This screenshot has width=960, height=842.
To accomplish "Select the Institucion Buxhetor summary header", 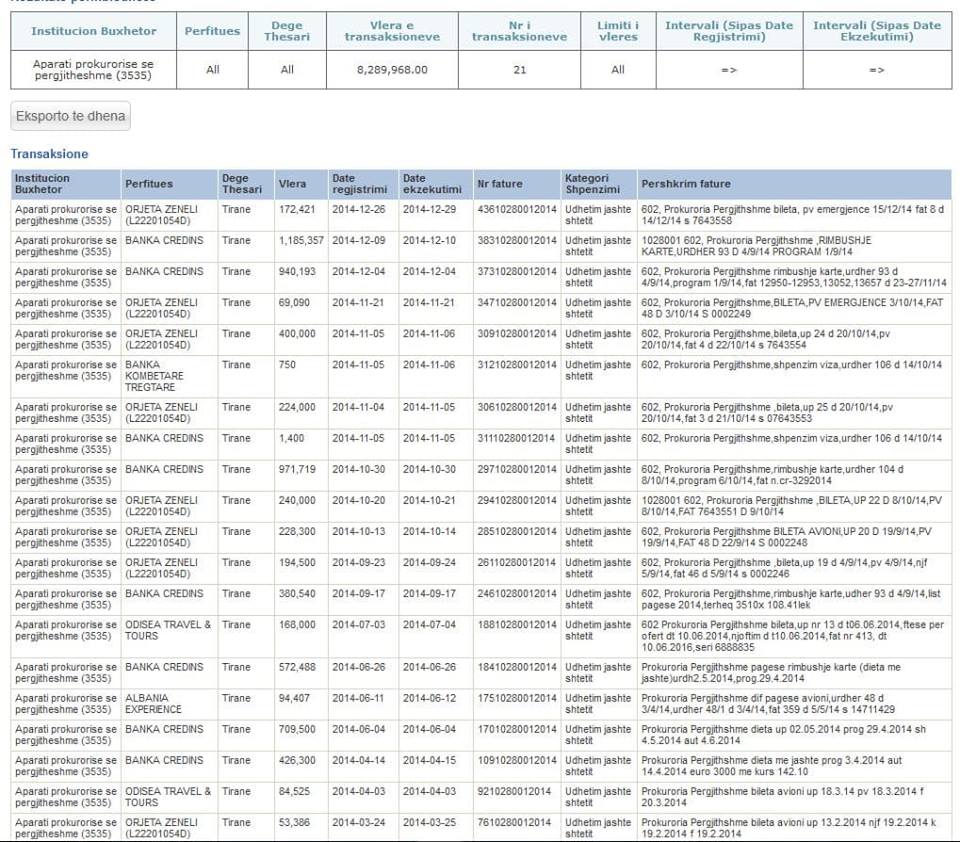I will 94,31.
